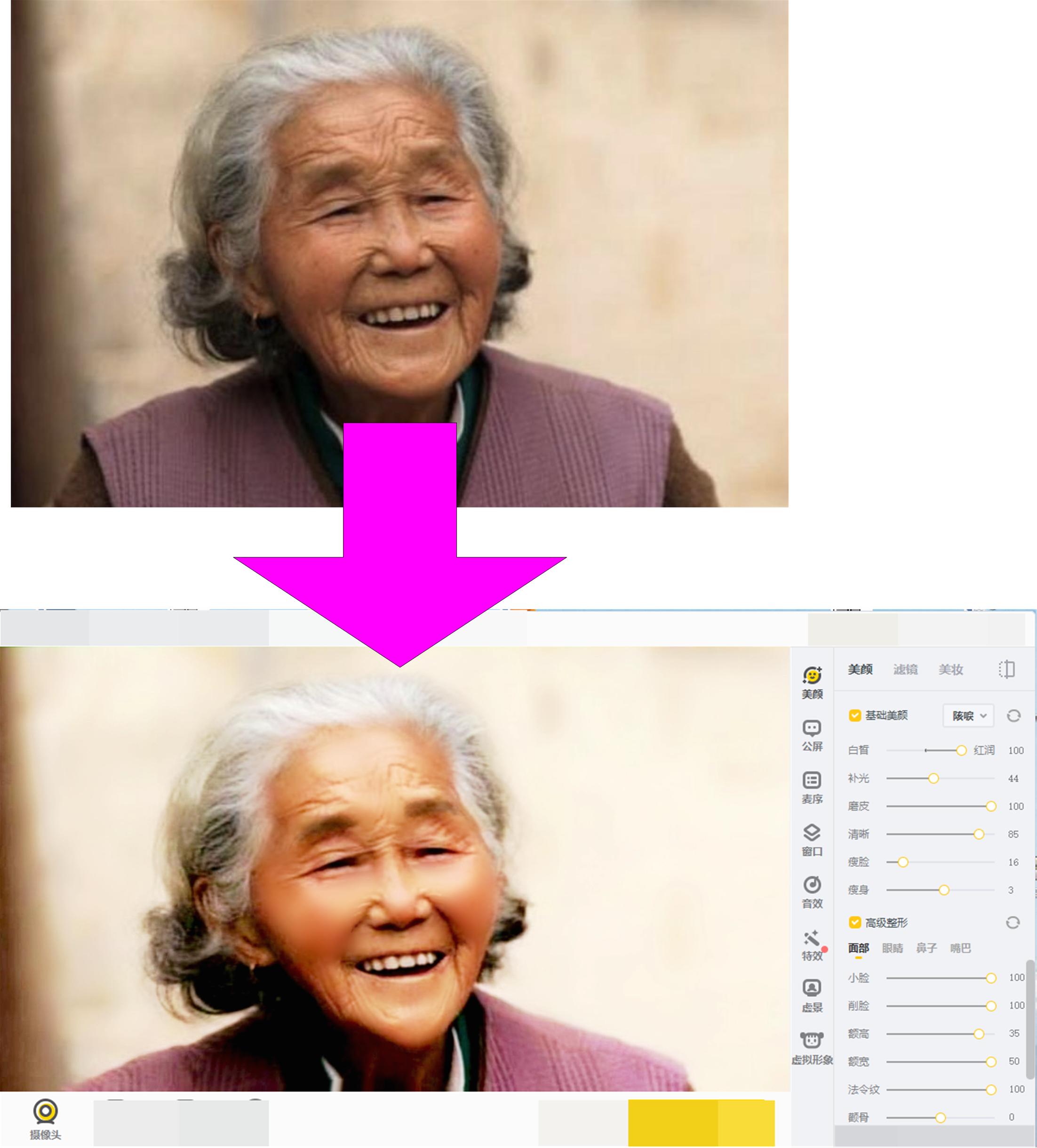The height and width of the screenshot is (1148, 1037).
Task: Click the 虚景 virtual background icon
Action: (x=812, y=988)
